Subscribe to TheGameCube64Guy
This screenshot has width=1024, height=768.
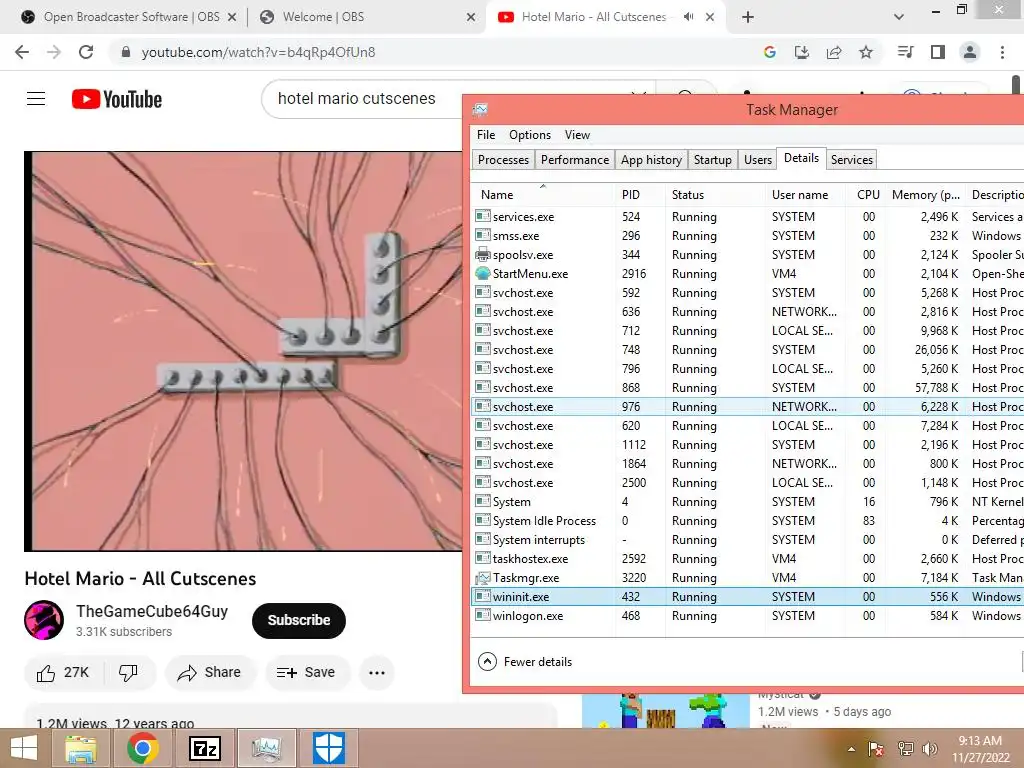coord(298,620)
